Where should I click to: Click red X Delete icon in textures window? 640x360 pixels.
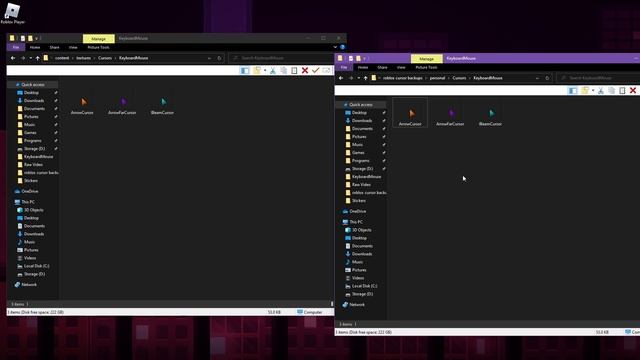(x=304, y=71)
